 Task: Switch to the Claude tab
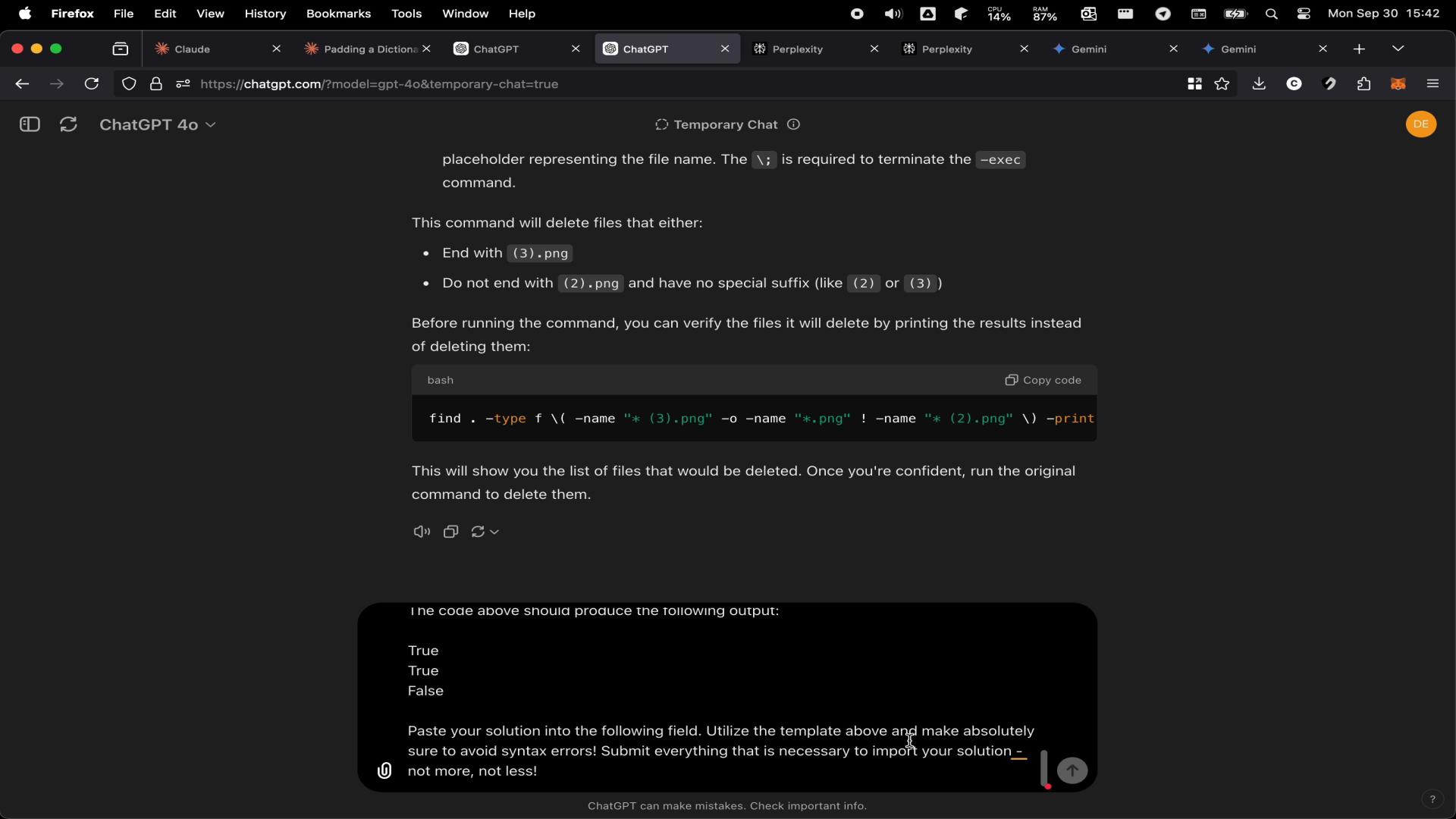pyautogui.click(x=218, y=49)
